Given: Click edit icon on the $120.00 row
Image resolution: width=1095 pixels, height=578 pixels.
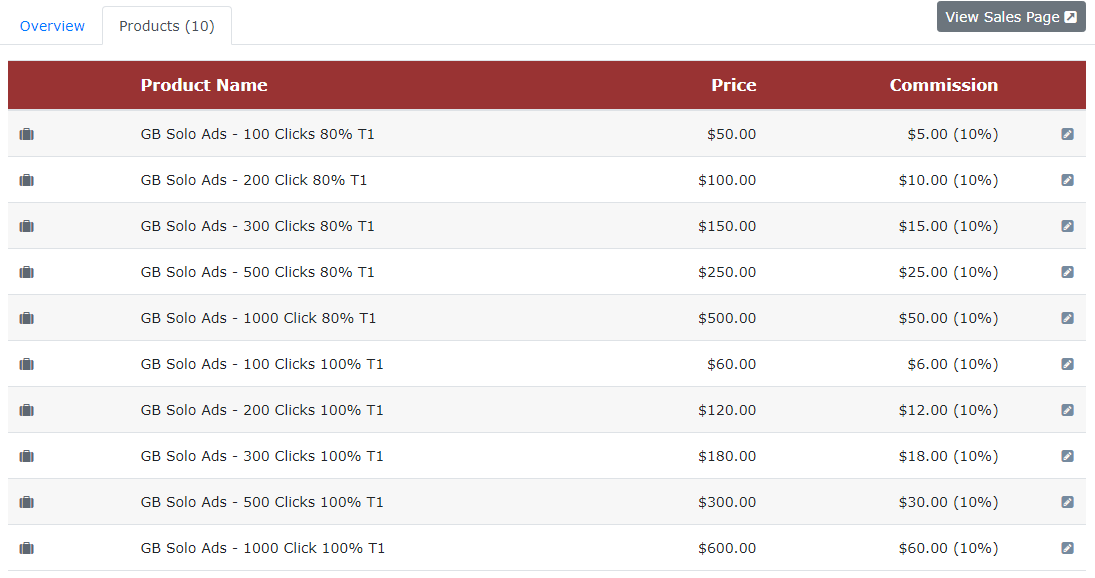Looking at the screenshot, I should 1067,410.
